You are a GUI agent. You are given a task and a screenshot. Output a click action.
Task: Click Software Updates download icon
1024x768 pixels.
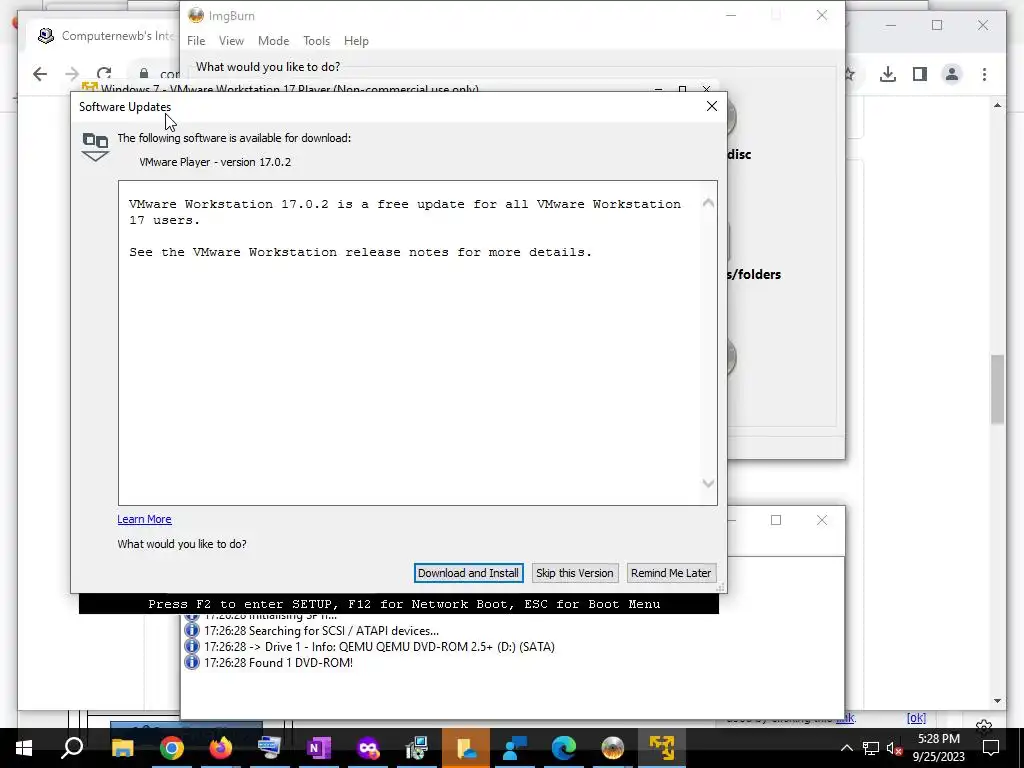point(95,146)
